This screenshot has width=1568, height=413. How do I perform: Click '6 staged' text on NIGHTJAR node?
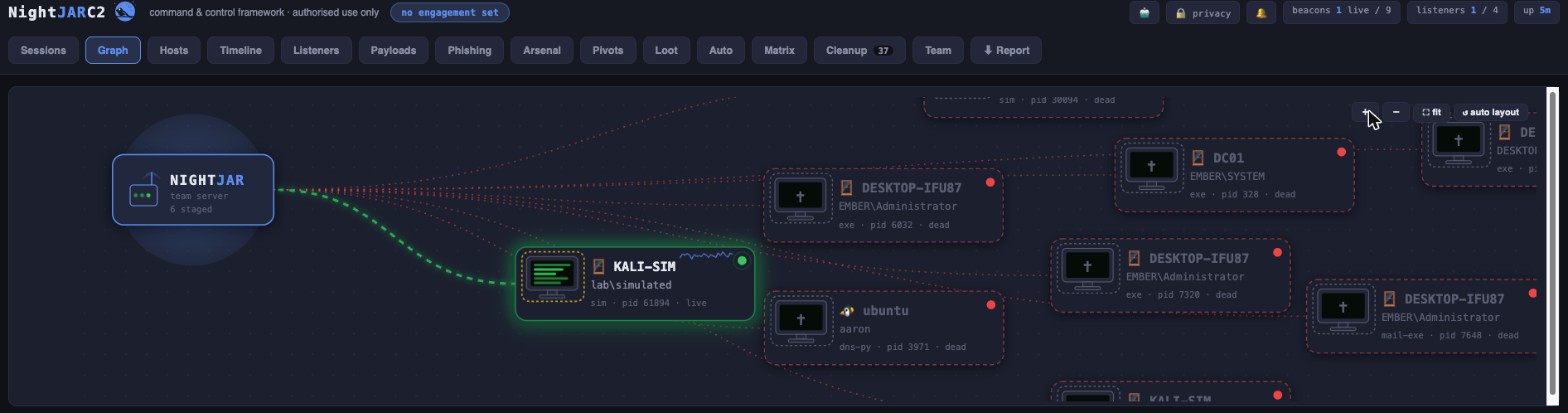pyautogui.click(x=191, y=209)
